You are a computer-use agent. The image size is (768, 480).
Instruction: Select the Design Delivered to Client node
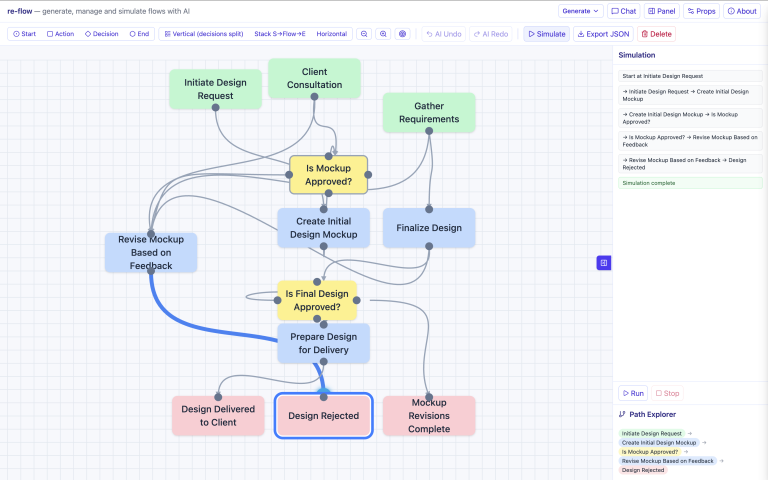click(x=218, y=415)
